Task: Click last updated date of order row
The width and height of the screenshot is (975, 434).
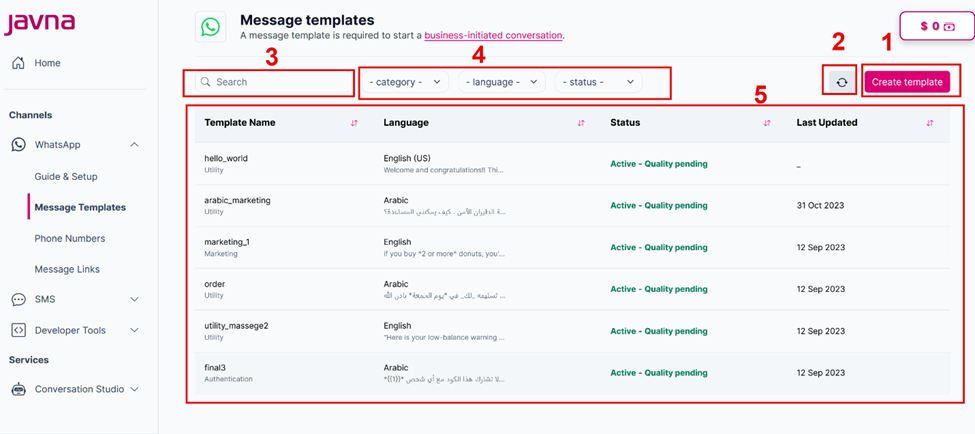Action: point(821,289)
